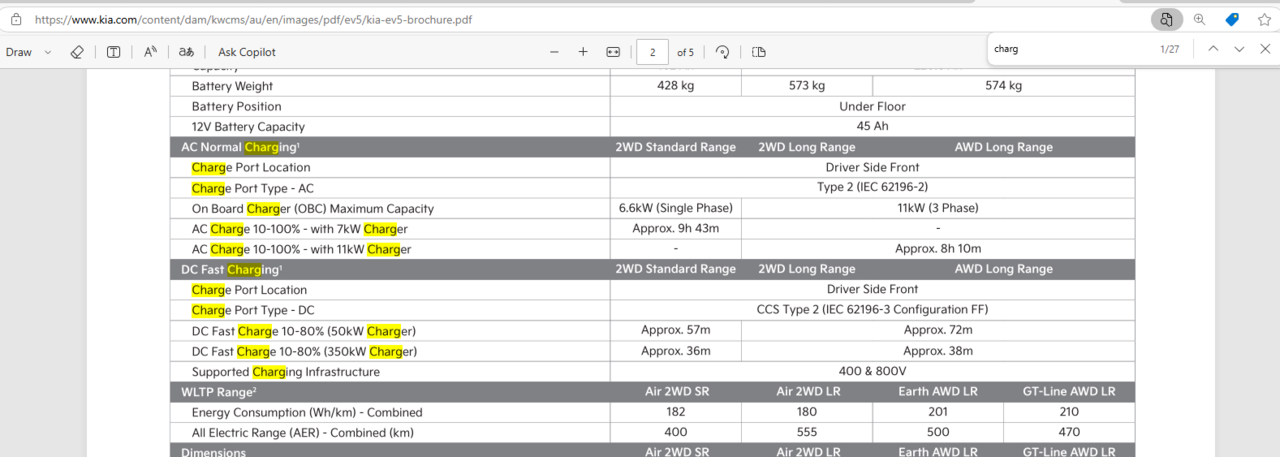Viewport: 1280px width, 457px height.
Task: Go to previous search result
Action: 1213,48
